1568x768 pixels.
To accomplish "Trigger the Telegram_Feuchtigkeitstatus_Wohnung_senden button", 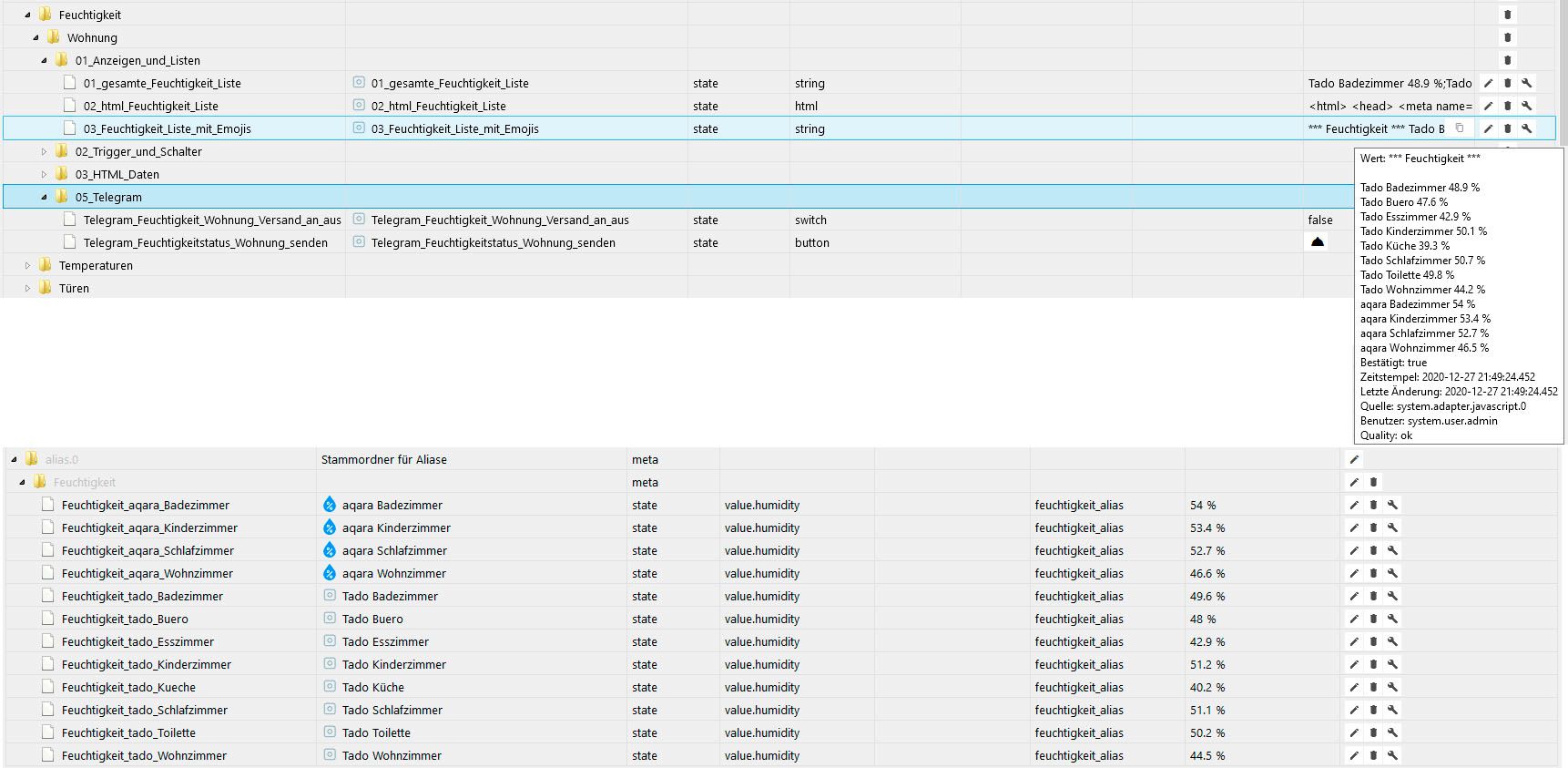I will point(1318,241).
